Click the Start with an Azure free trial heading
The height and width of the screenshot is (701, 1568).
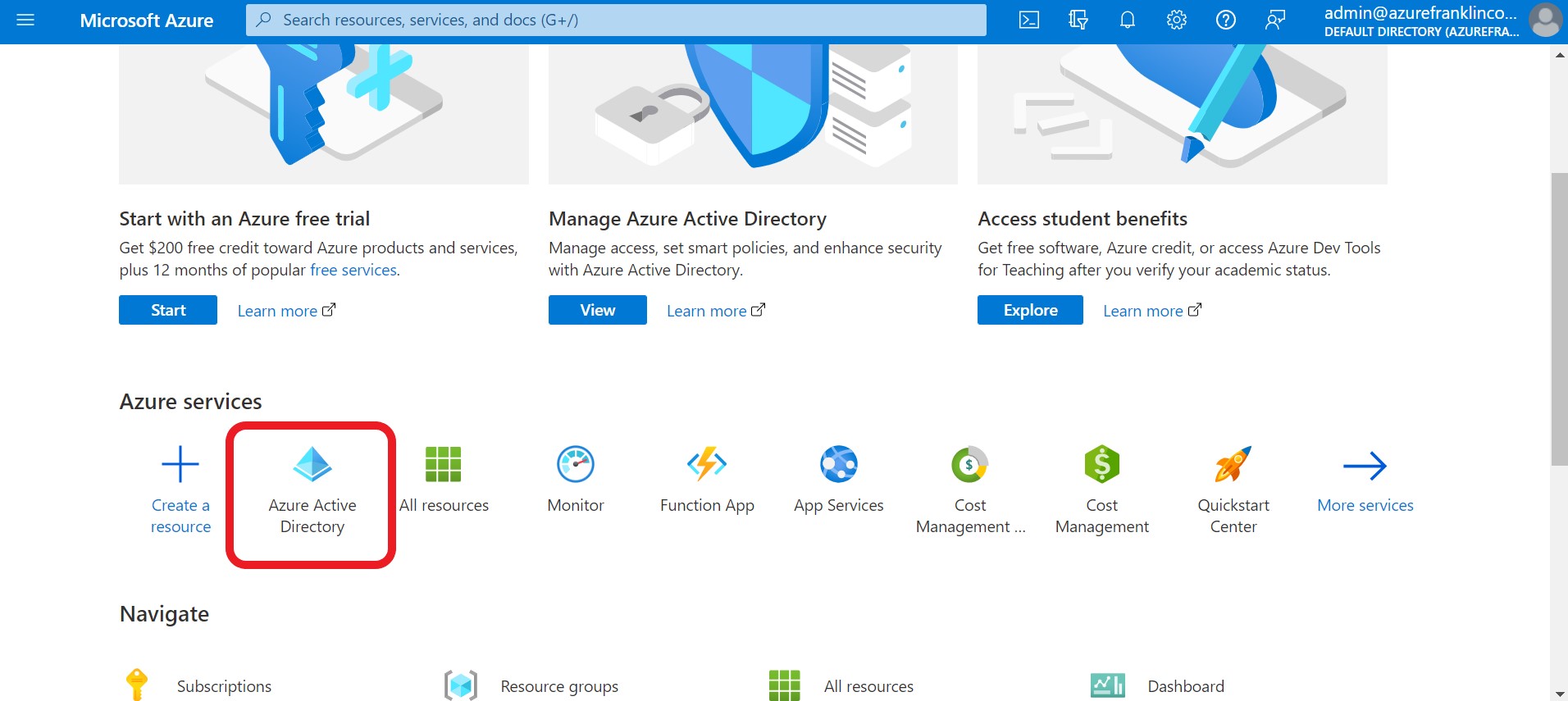[244, 219]
